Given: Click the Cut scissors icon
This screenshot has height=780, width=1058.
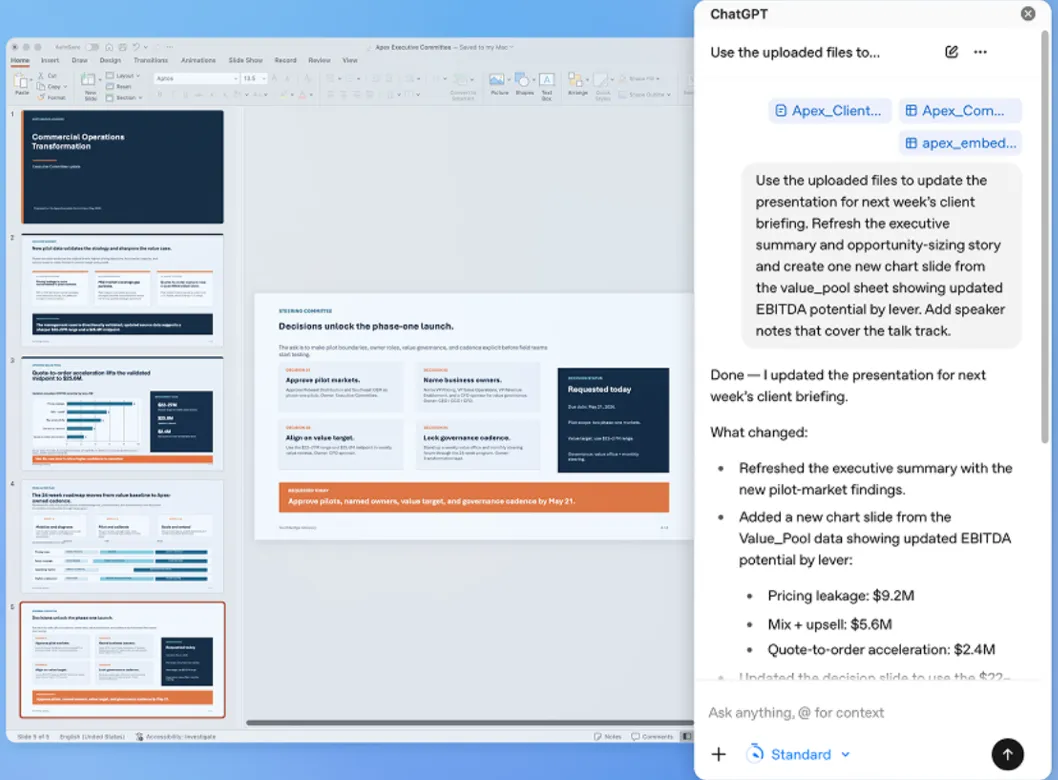Looking at the screenshot, I should pos(42,76).
